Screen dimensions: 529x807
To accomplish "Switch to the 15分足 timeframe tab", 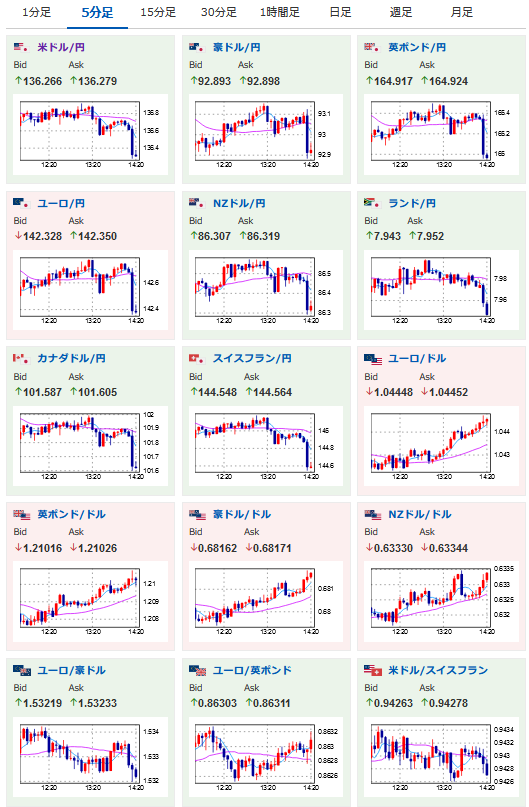I will click(x=158, y=12).
